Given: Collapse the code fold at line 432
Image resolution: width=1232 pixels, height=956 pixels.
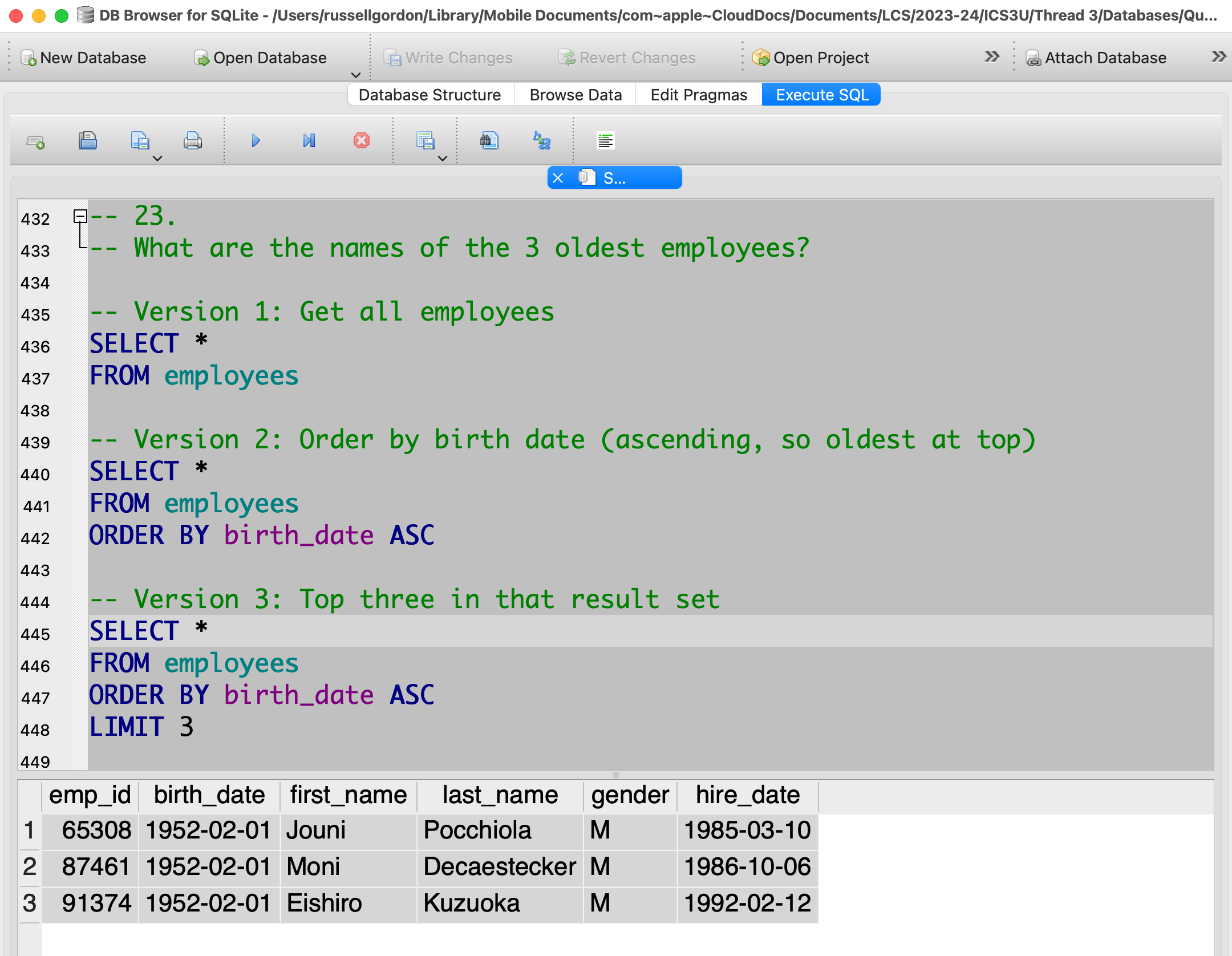Looking at the screenshot, I should pyautogui.click(x=80, y=216).
